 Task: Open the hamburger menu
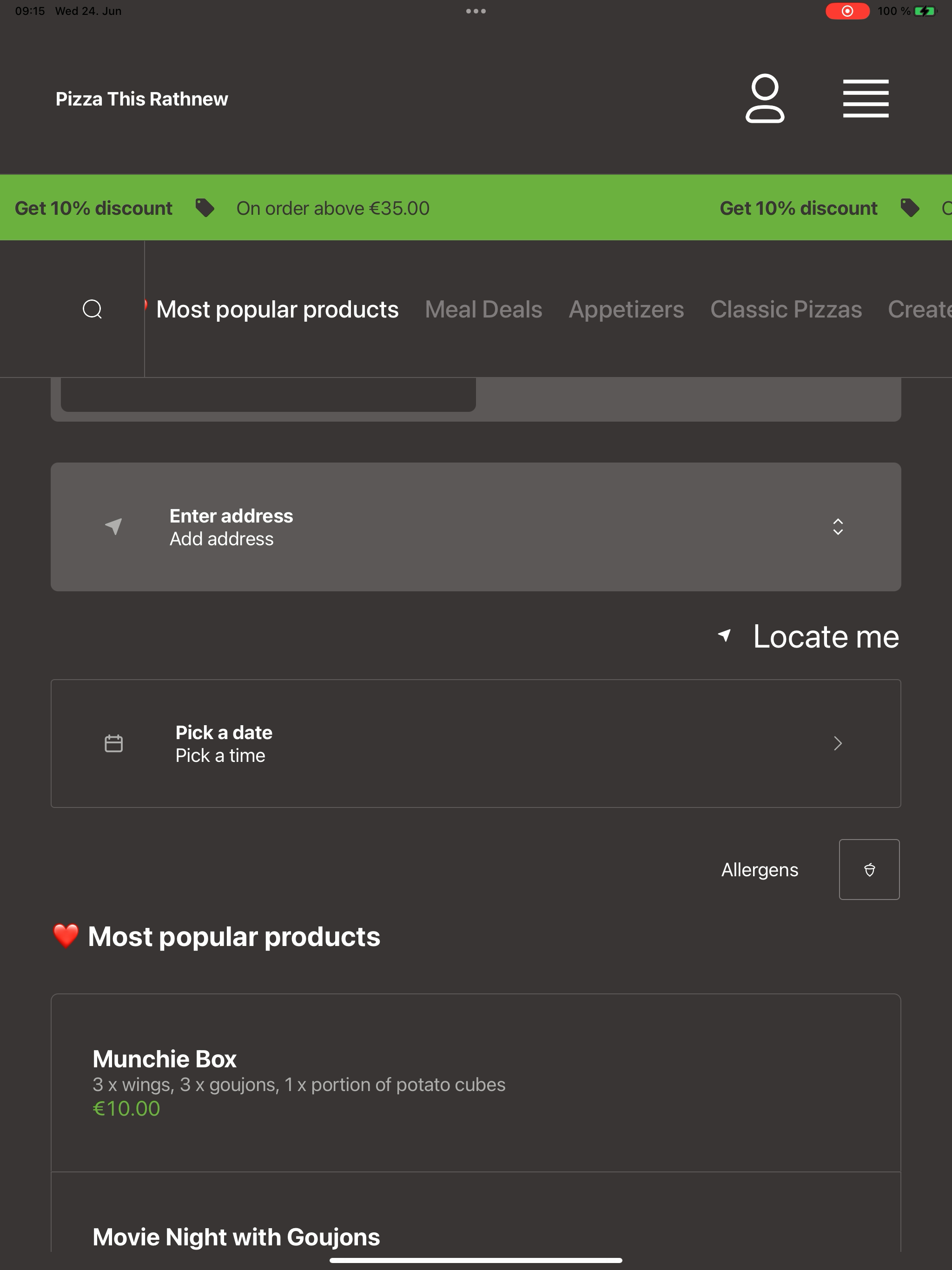[x=866, y=98]
